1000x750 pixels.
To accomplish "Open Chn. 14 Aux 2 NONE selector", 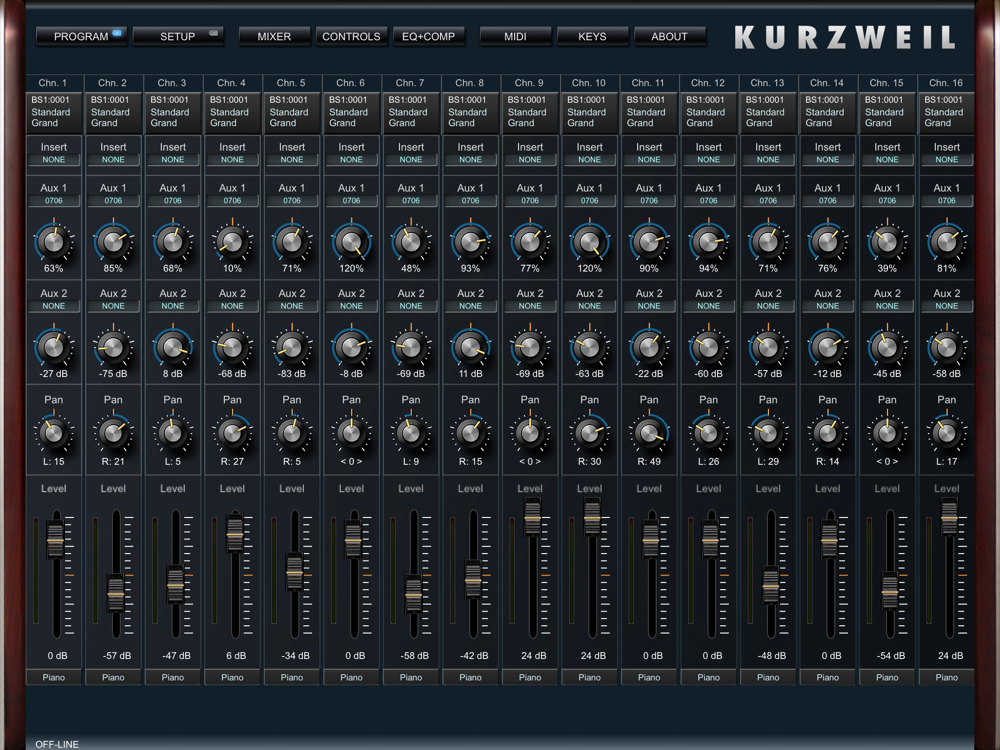I will (x=828, y=306).
